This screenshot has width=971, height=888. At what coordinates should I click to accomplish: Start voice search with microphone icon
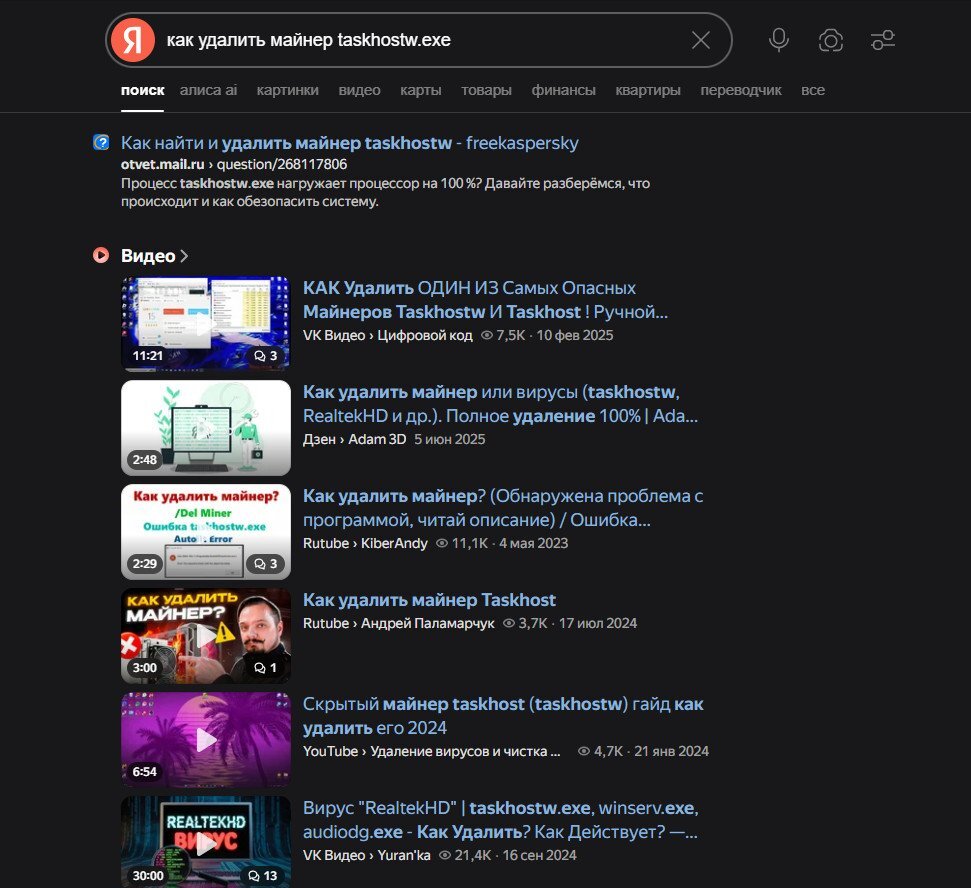pyautogui.click(x=778, y=40)
